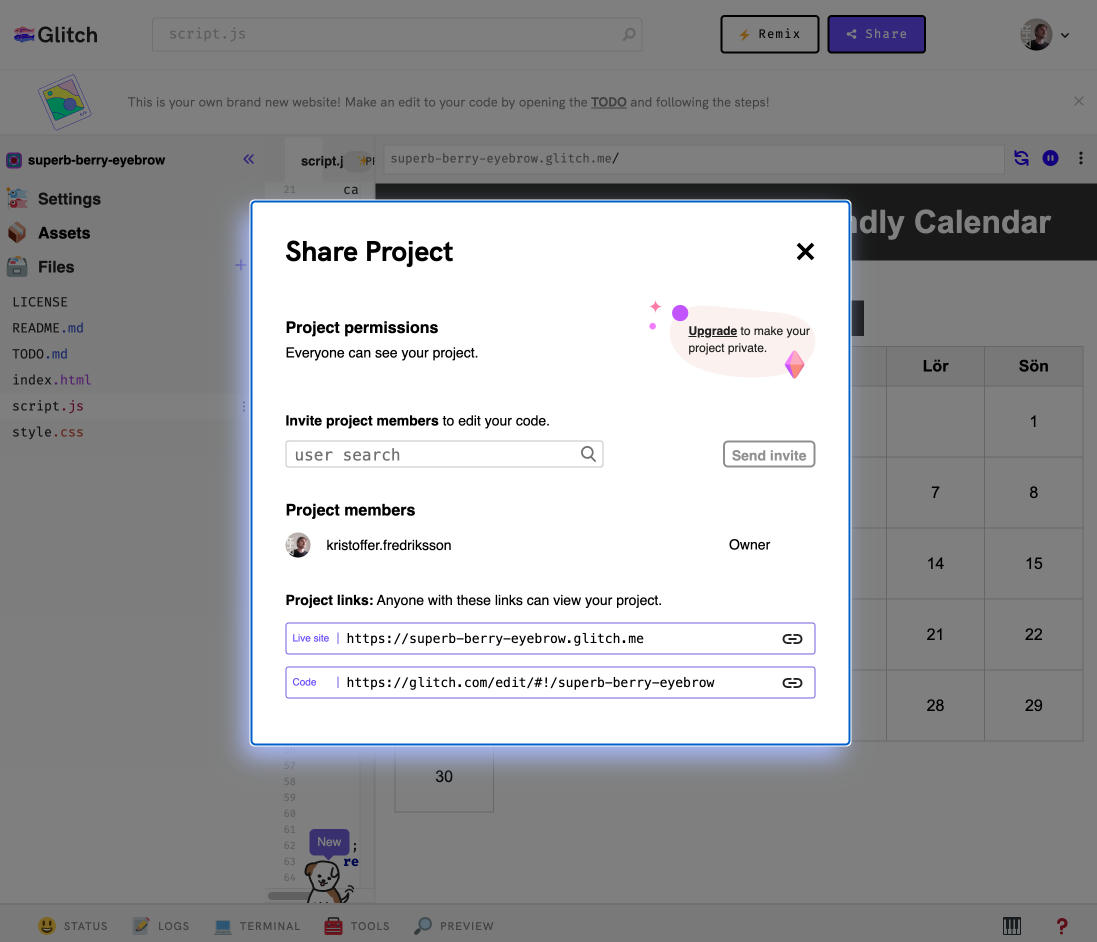
Task: Dismiss the welcome banner
Action: [x=1079, y=101]
